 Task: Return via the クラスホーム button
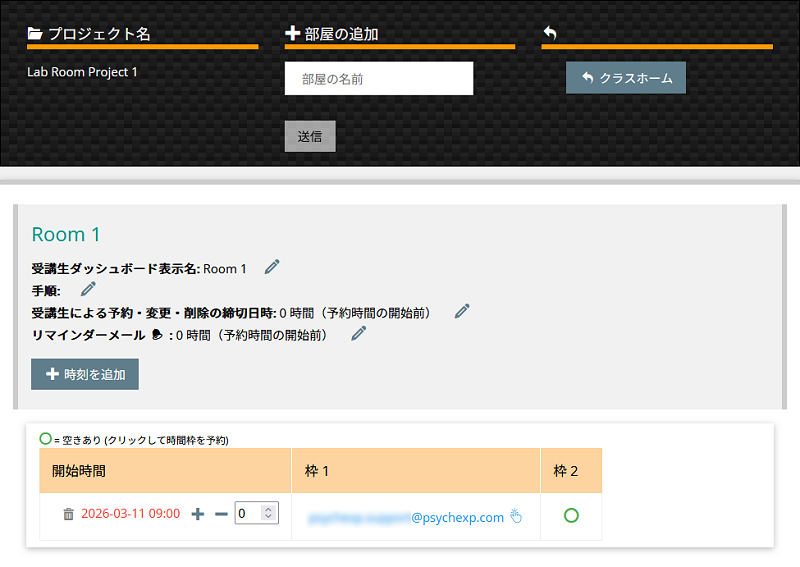626,78
